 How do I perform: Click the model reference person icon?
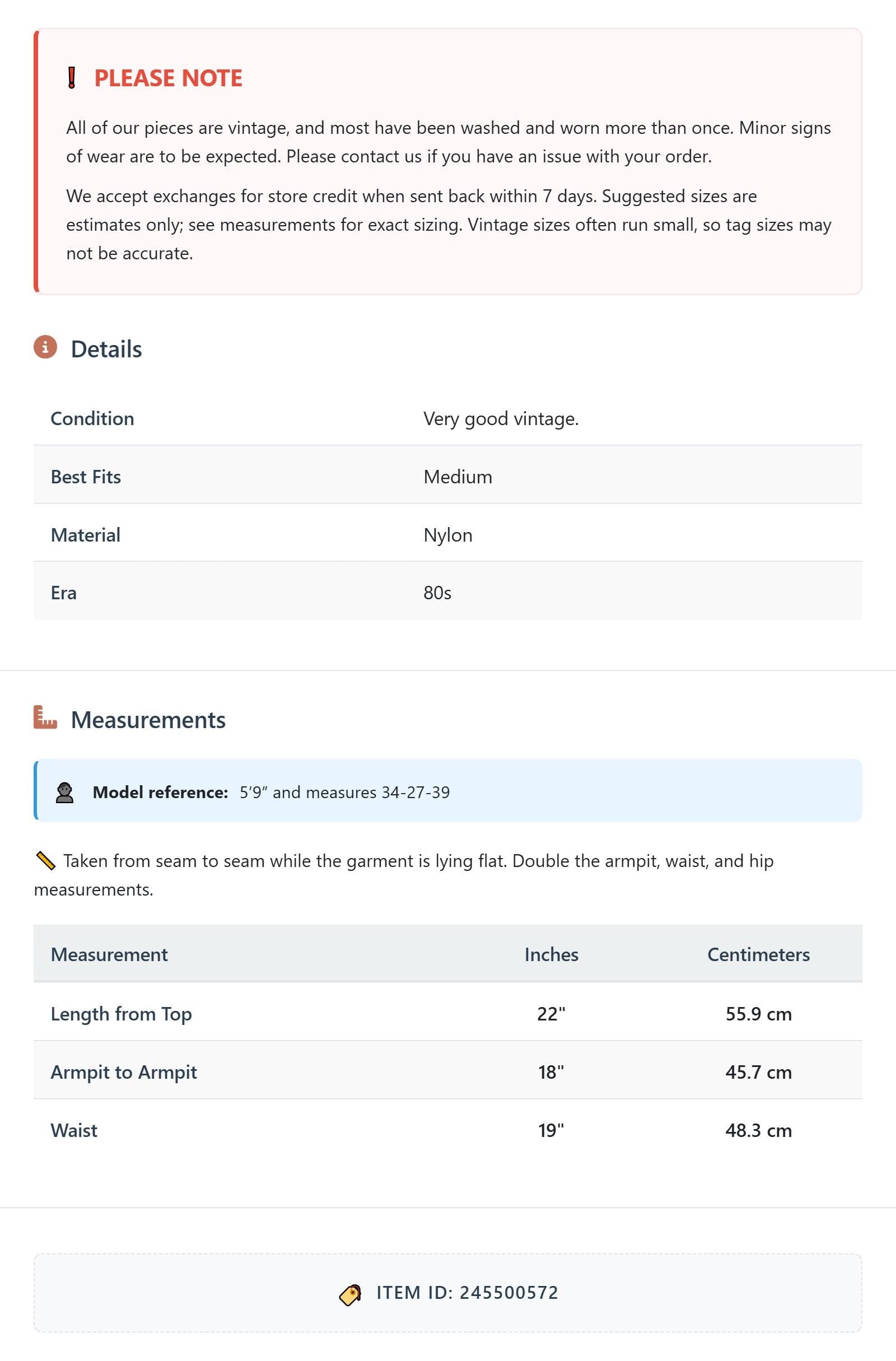tap(64, 793)
